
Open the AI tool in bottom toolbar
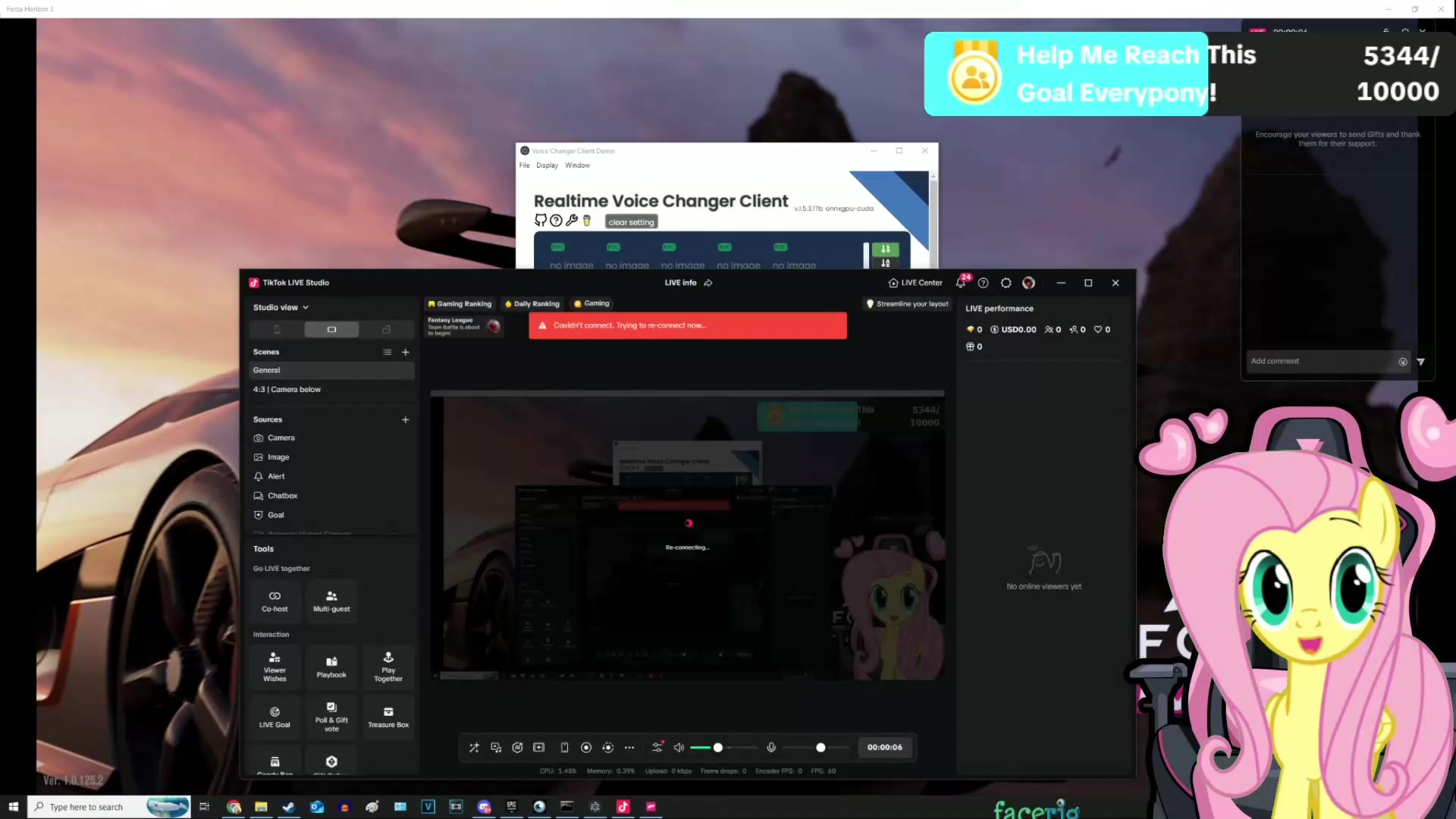(517, 748)
